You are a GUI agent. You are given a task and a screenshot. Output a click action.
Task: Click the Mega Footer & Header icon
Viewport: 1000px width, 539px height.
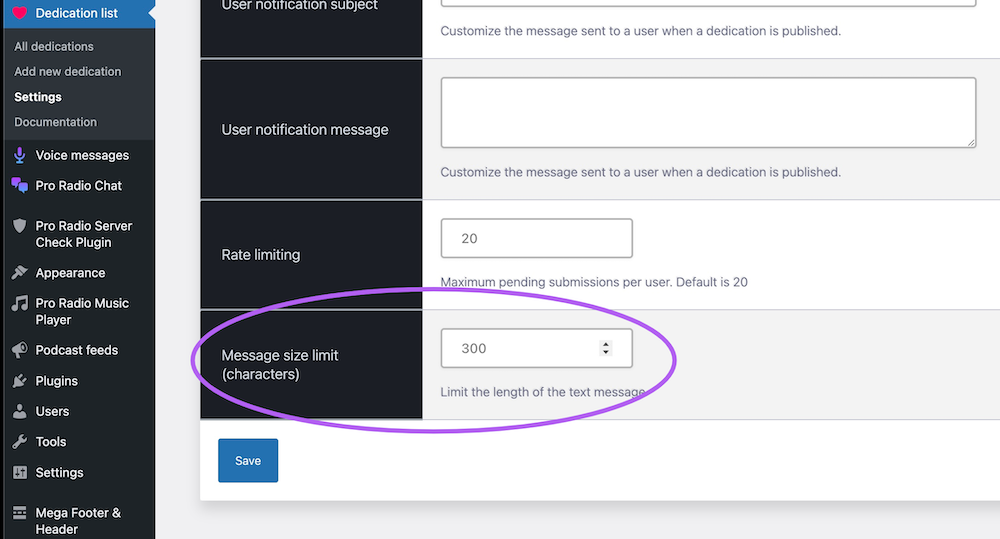(19, 513)
